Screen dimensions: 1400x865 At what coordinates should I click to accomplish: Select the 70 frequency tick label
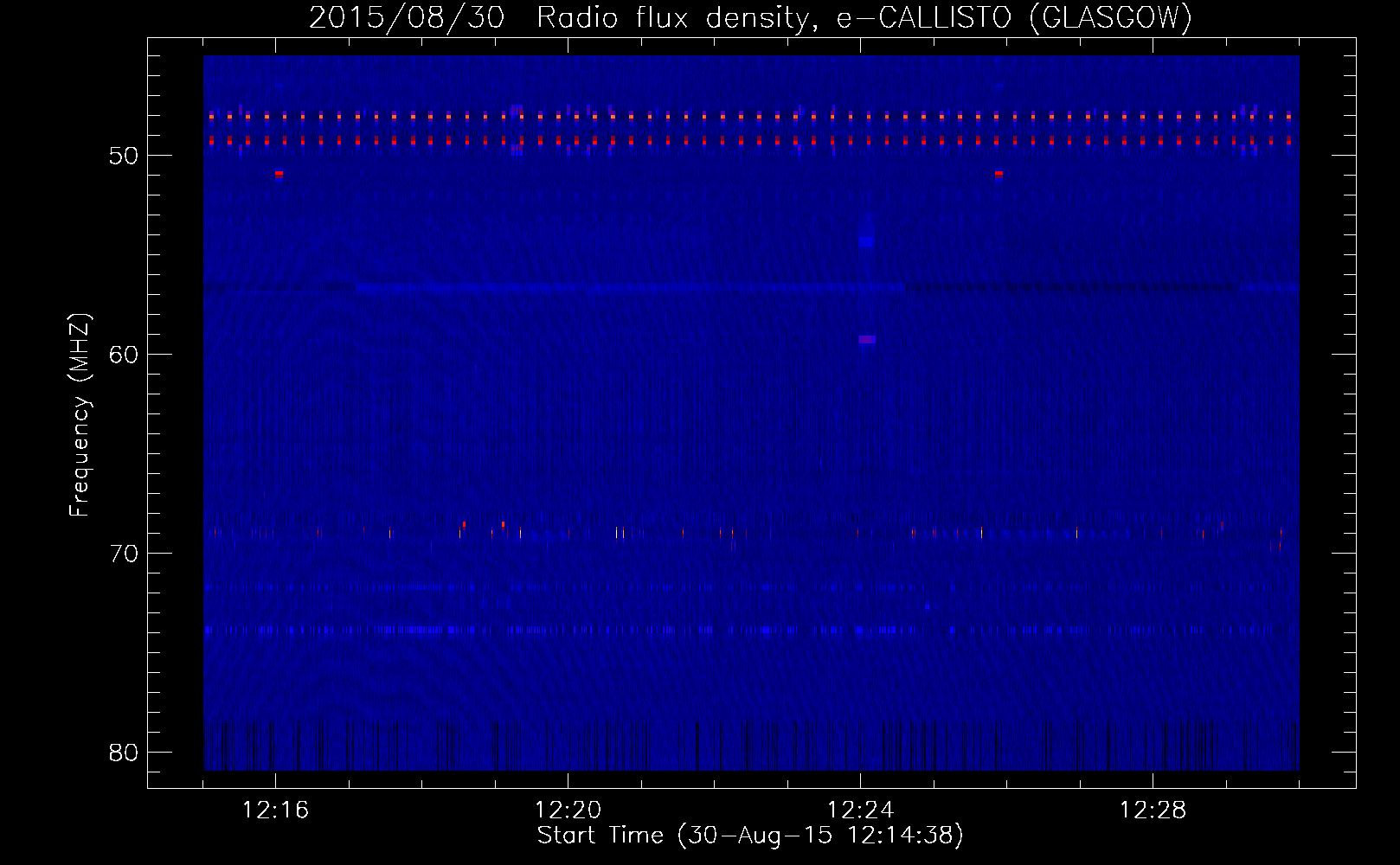pyautogui.click(x=124, y=554)
